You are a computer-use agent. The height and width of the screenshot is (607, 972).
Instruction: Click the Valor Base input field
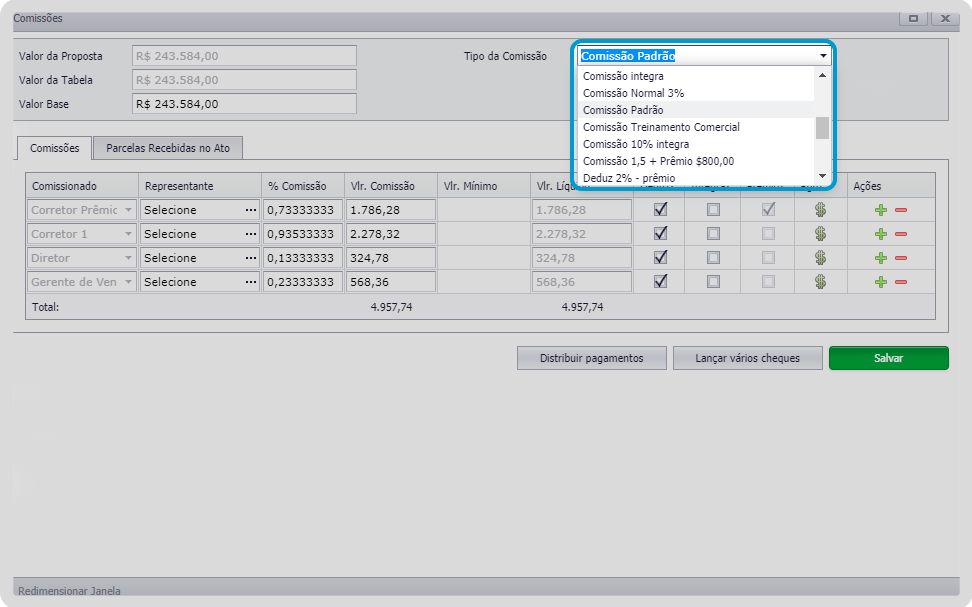tap(244, 104)
